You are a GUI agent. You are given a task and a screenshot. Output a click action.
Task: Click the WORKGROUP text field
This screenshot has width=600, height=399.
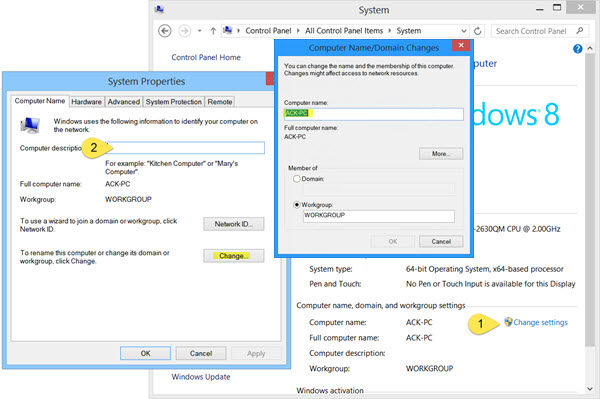(379, 216)
